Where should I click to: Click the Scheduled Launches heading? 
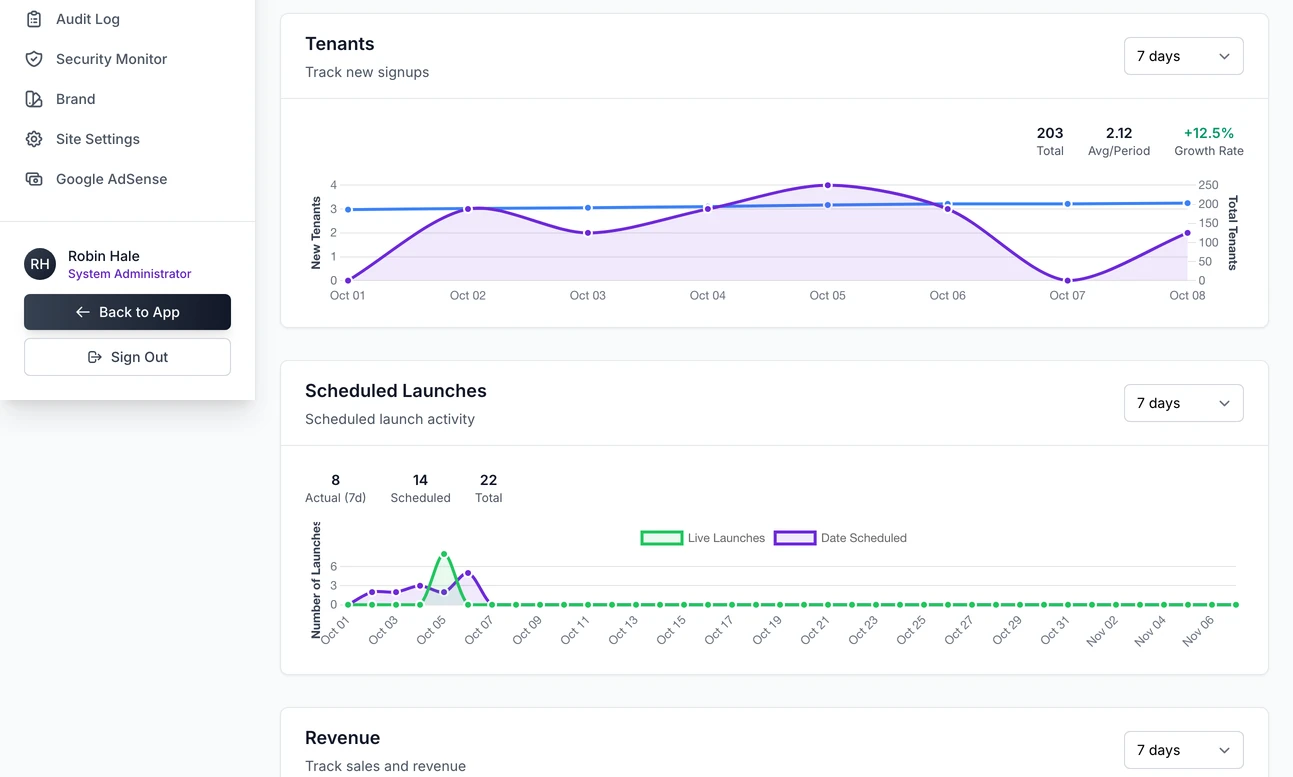pyautogui.click(x=396, y=391)
